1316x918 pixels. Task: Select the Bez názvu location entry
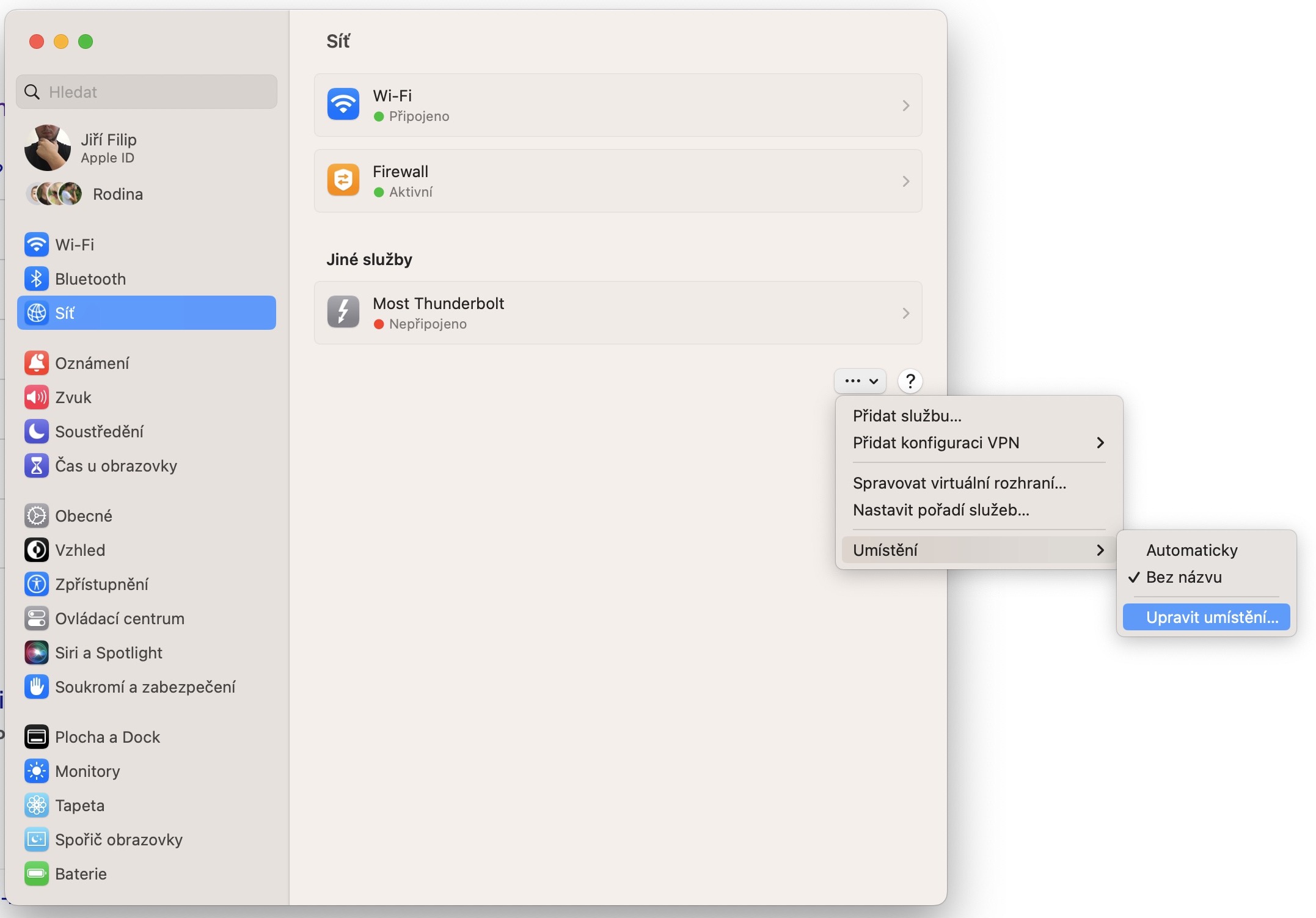click(x=1183, y=577)
